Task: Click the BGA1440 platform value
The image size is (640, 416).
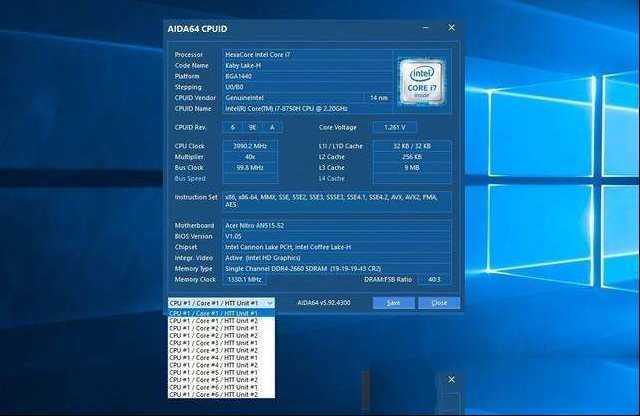Action: [307, 76]
